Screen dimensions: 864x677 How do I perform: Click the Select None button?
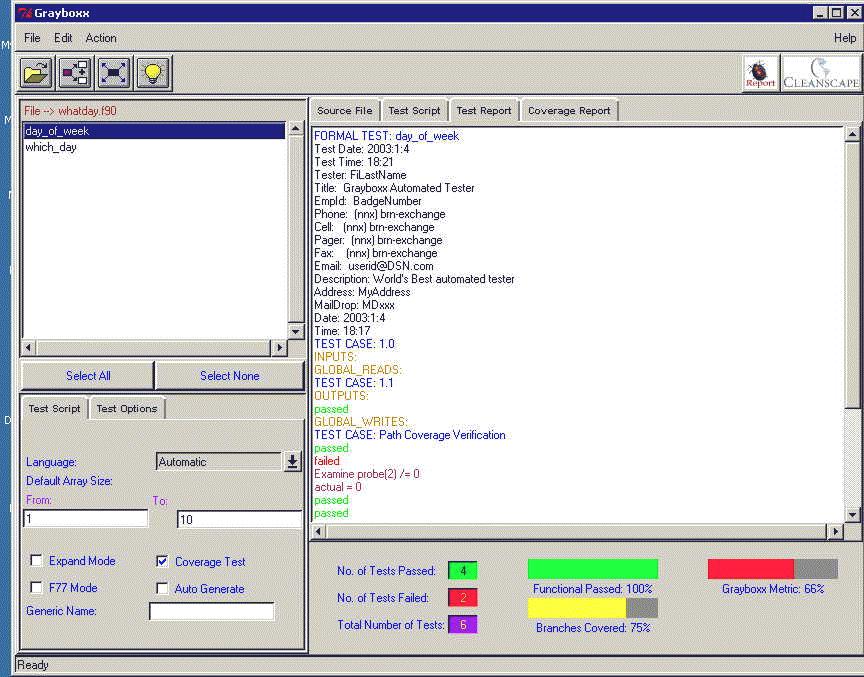point(230,376)
